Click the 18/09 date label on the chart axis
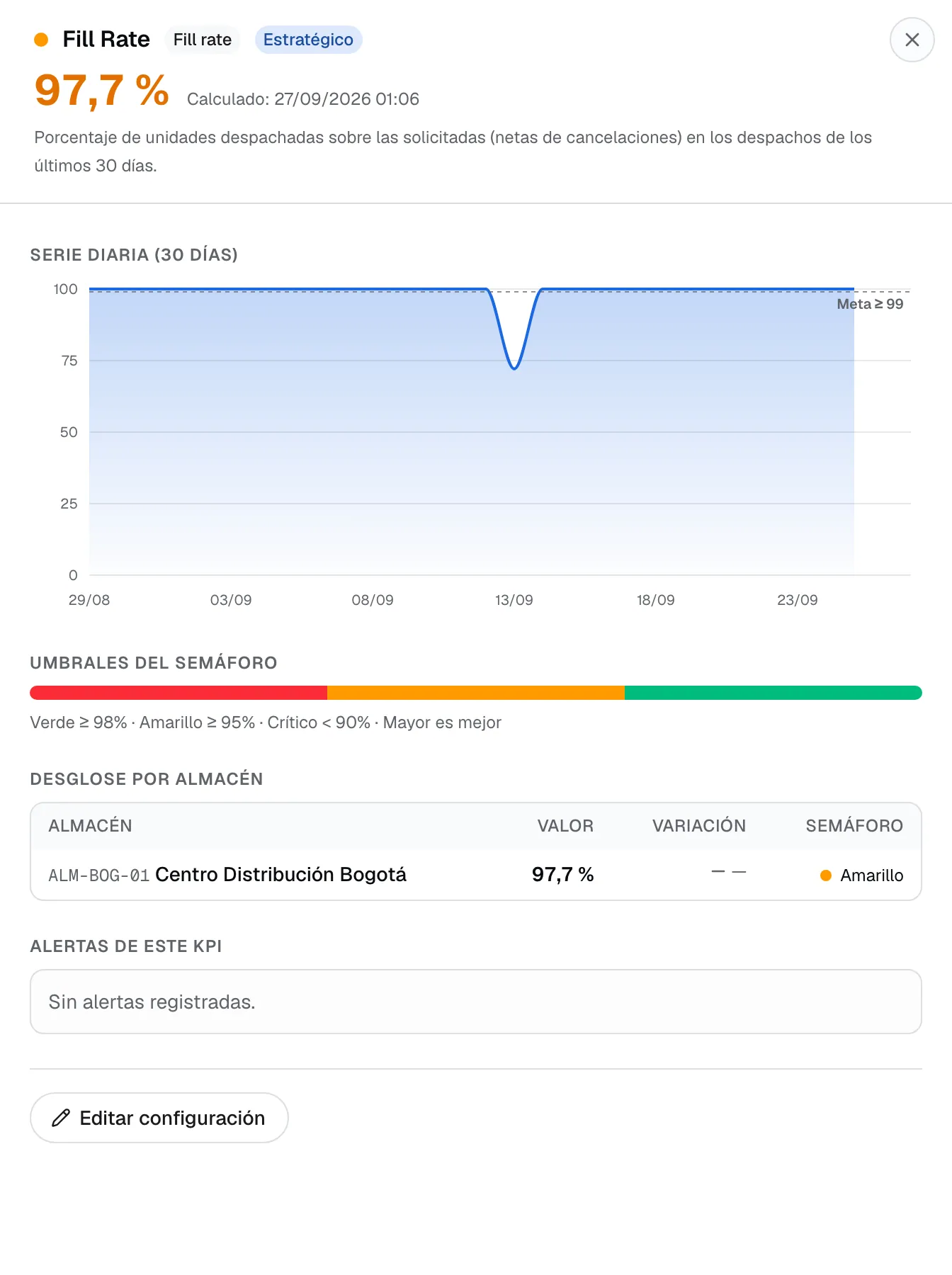The width and height of the screenshot is (952, 1275). click(656, 600)
